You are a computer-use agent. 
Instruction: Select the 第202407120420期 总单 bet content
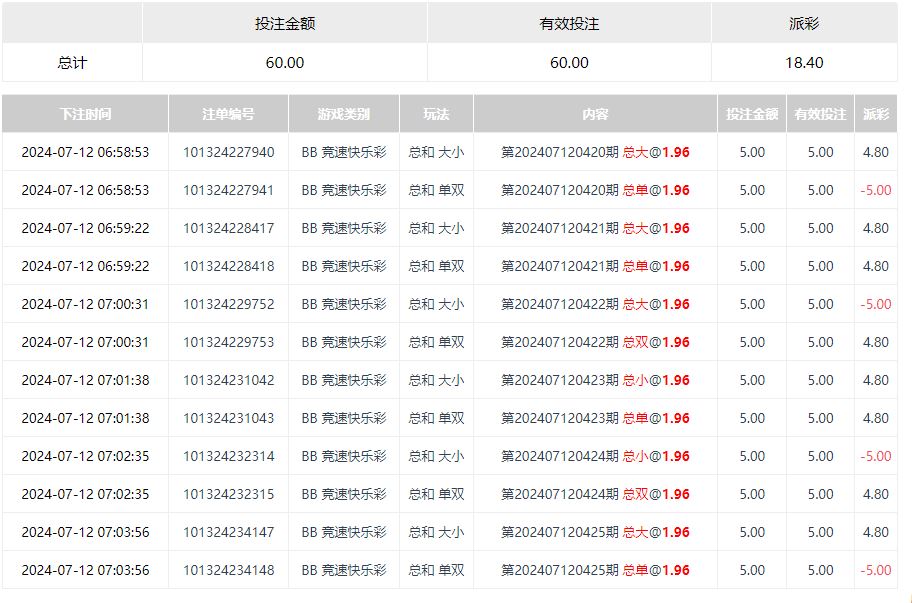[x=595, y=190]
